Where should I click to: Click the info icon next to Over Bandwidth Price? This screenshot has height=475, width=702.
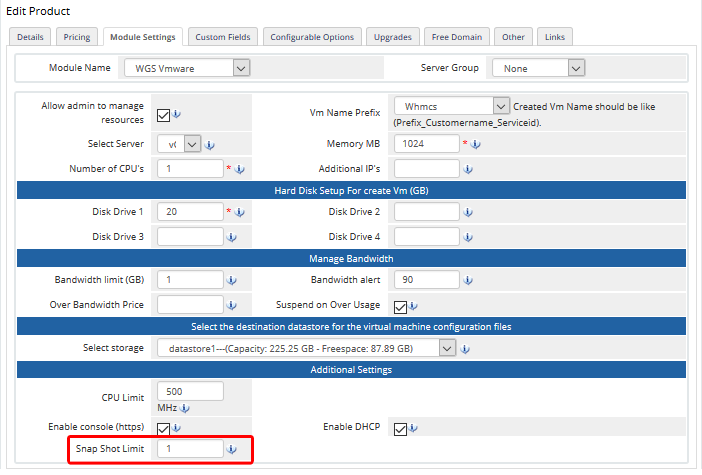coord(232,305)
